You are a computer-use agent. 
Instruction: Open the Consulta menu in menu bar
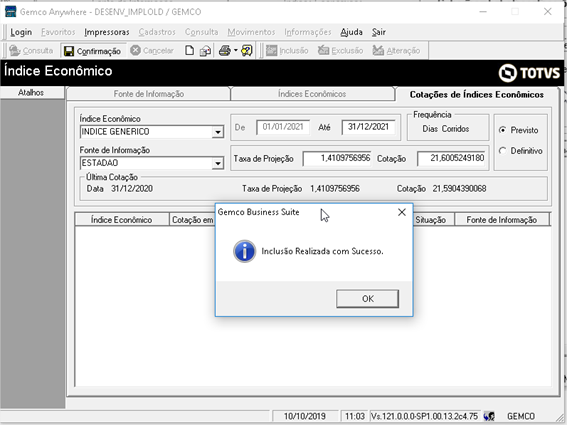(x=201, y=32)
